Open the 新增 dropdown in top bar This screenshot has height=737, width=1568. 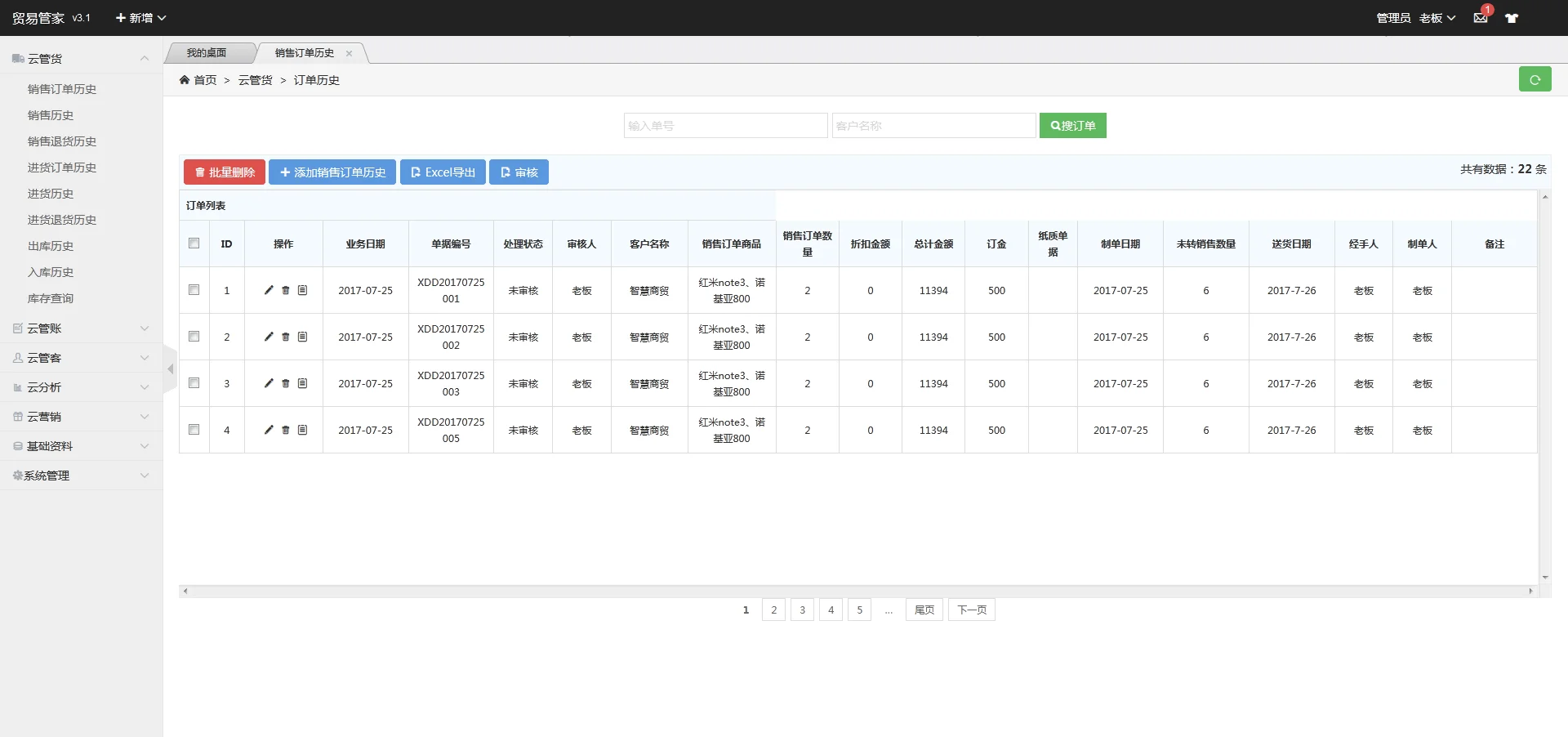[x=140, y=18]
